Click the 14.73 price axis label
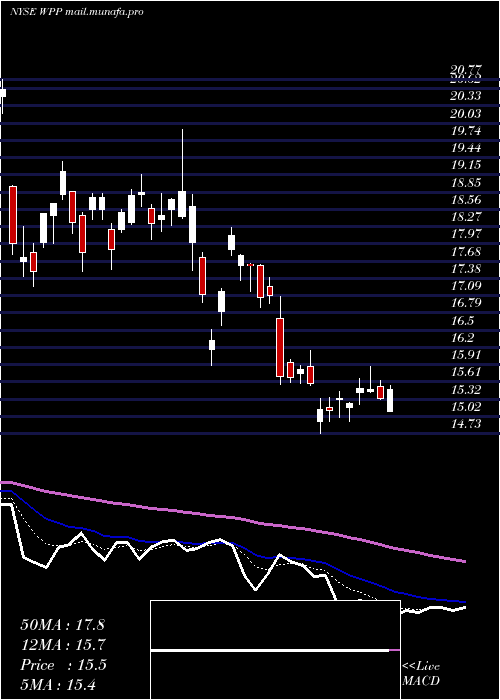The image size is (500, 700). (466, 424)
